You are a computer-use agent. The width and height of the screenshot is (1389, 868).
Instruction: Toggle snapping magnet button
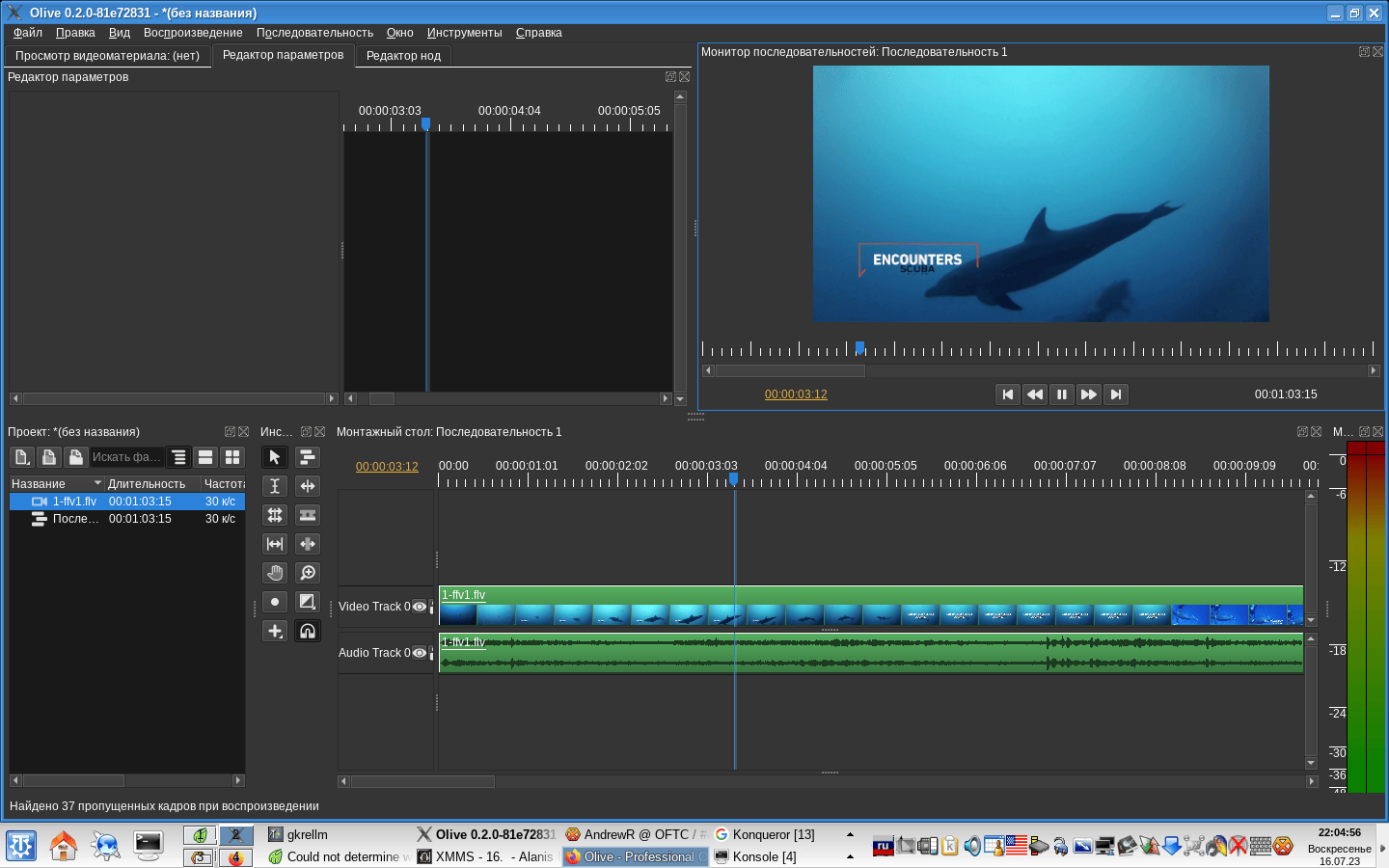point(308,631)
